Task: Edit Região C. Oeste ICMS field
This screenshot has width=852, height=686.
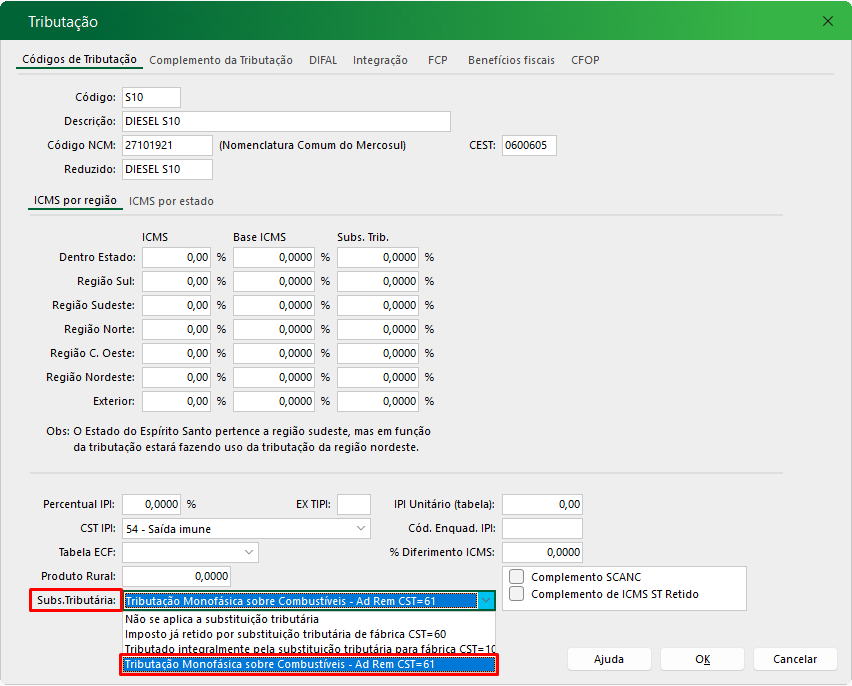Action: point(177,353)
